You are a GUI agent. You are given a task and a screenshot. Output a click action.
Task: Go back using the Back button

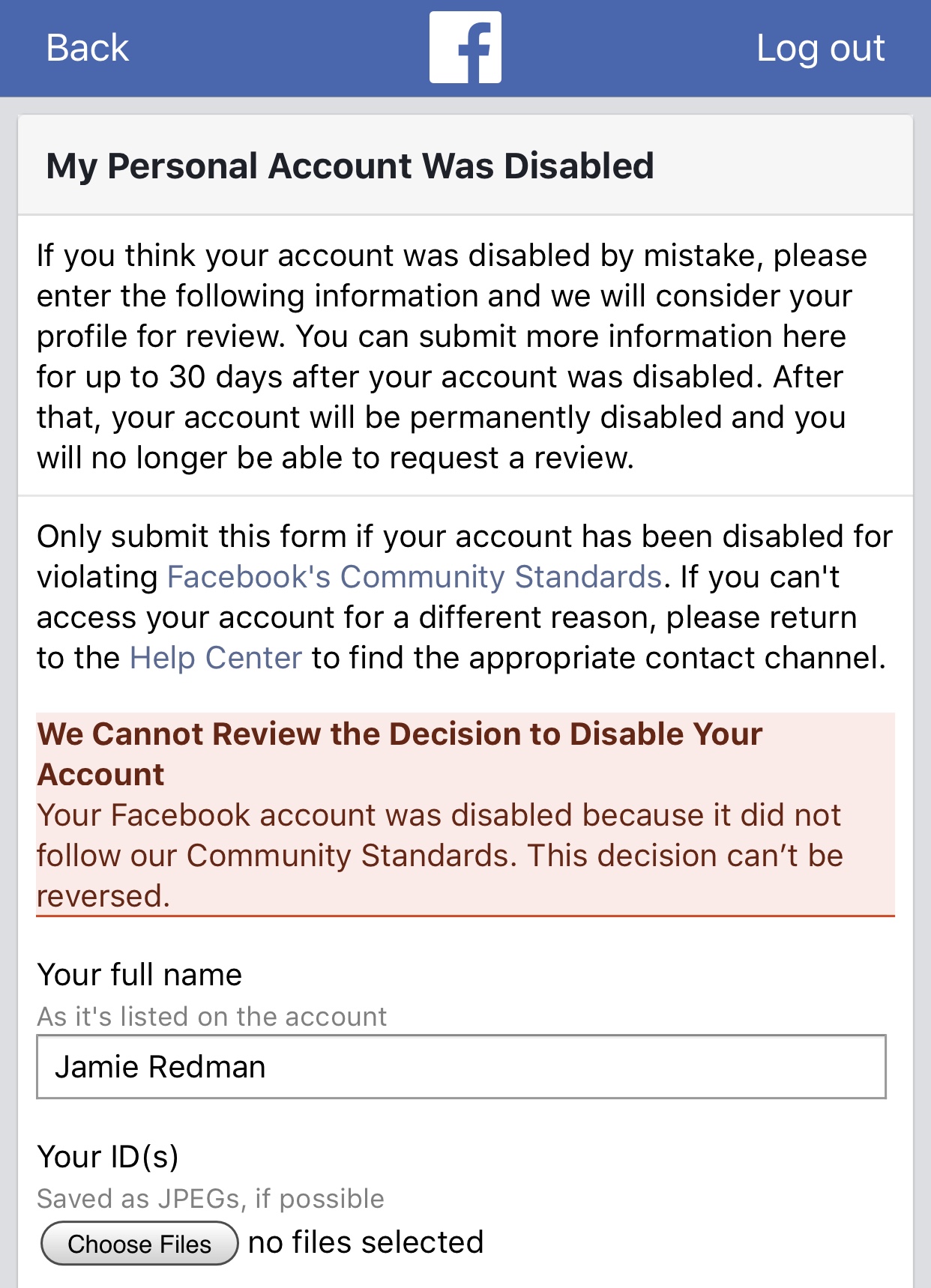coord(88,48)
